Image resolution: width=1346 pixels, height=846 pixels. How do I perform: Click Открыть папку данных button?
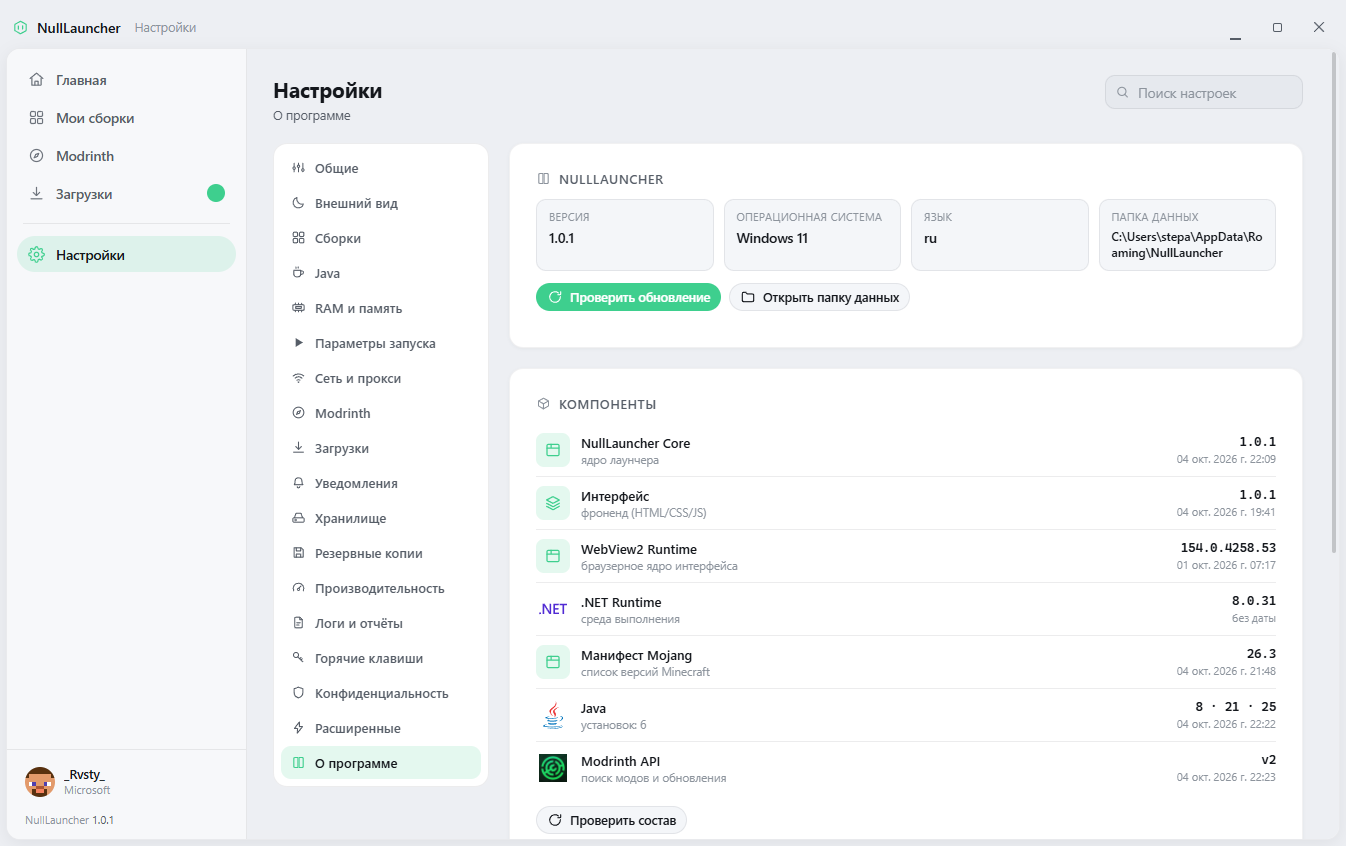click(x=819, y=298)
